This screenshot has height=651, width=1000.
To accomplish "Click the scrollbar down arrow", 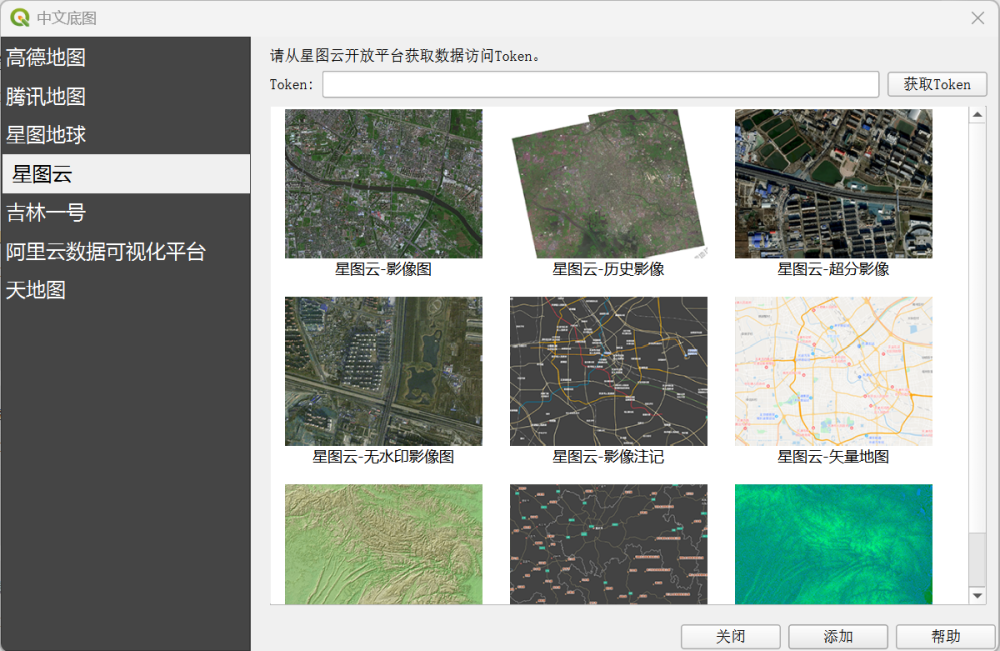I will 978,596.
